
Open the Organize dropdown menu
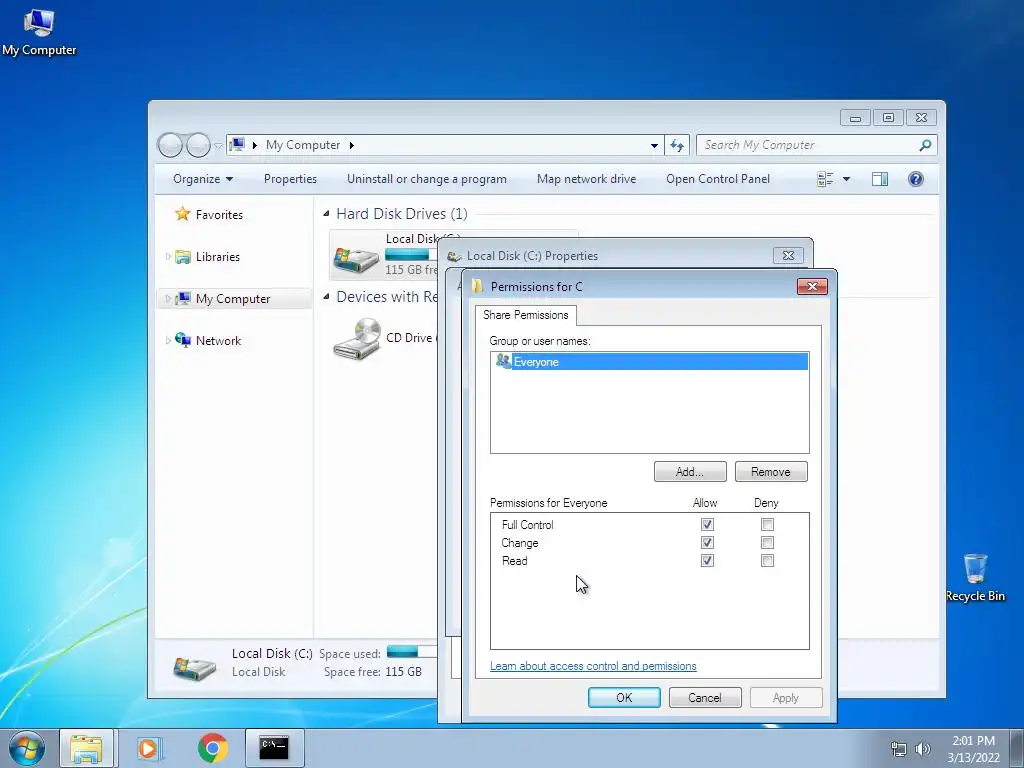tap(202, 179)
